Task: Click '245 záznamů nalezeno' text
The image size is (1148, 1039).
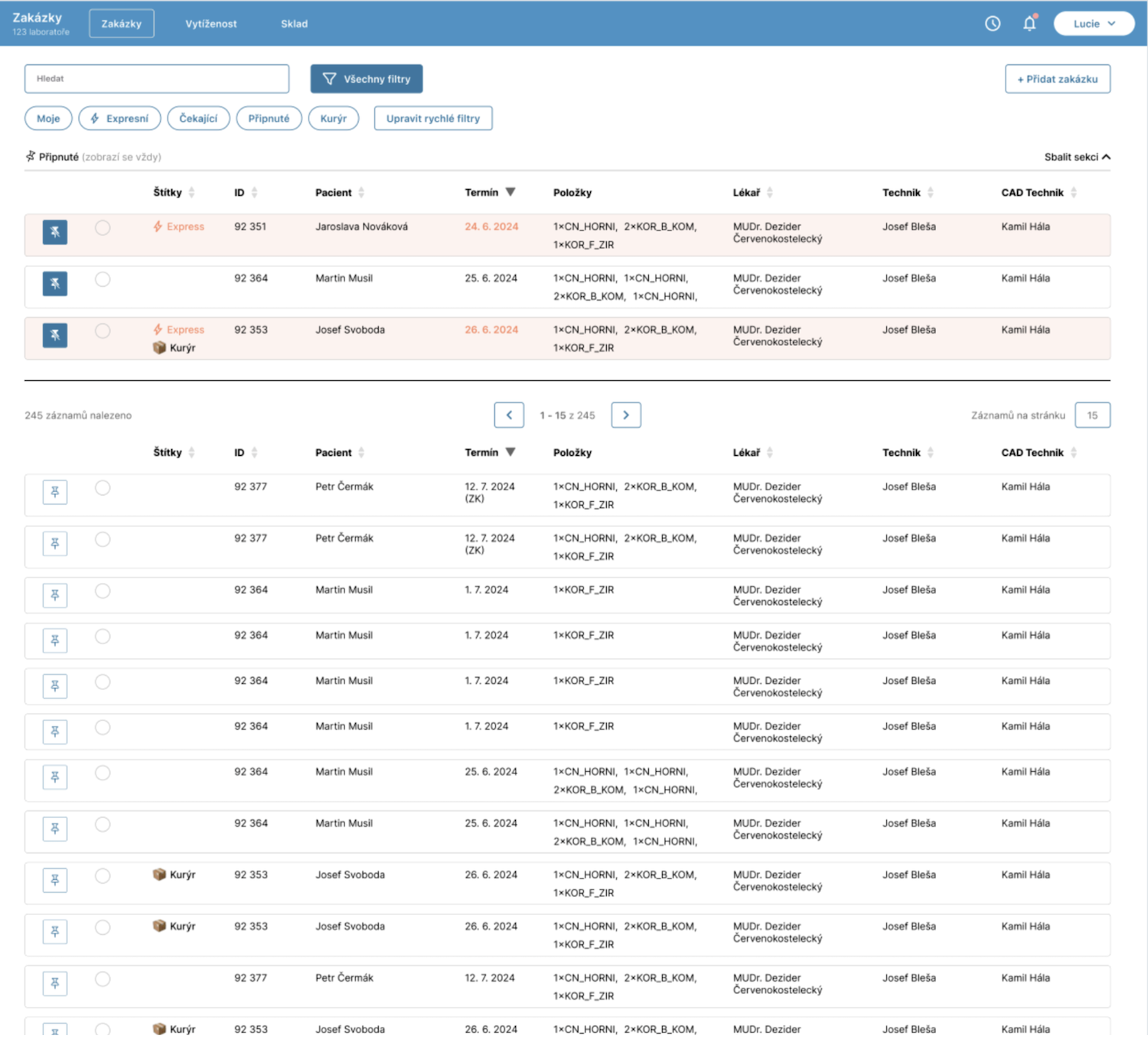Action: [78, 415]
